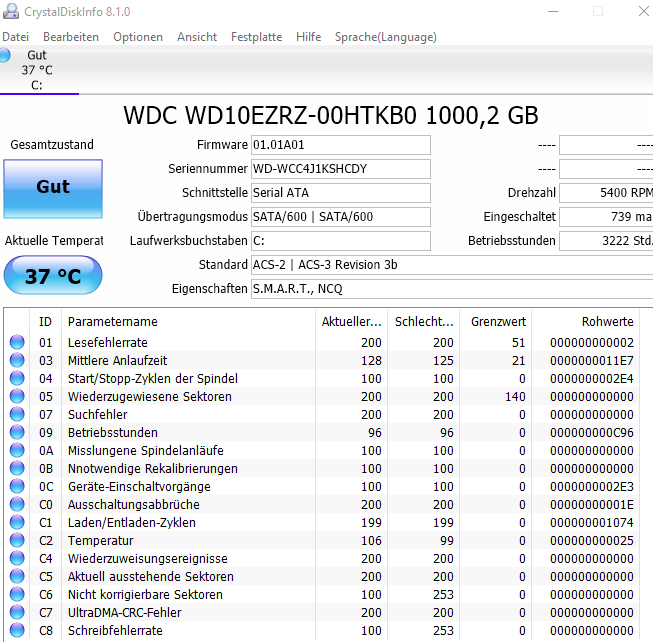Click raw value 0000000002E3 in Geräte-Einschaltvorgänge row
Image resolution: width=653 pixels, height=642 pixels.
pyautogui.click(x=592, y=487)
